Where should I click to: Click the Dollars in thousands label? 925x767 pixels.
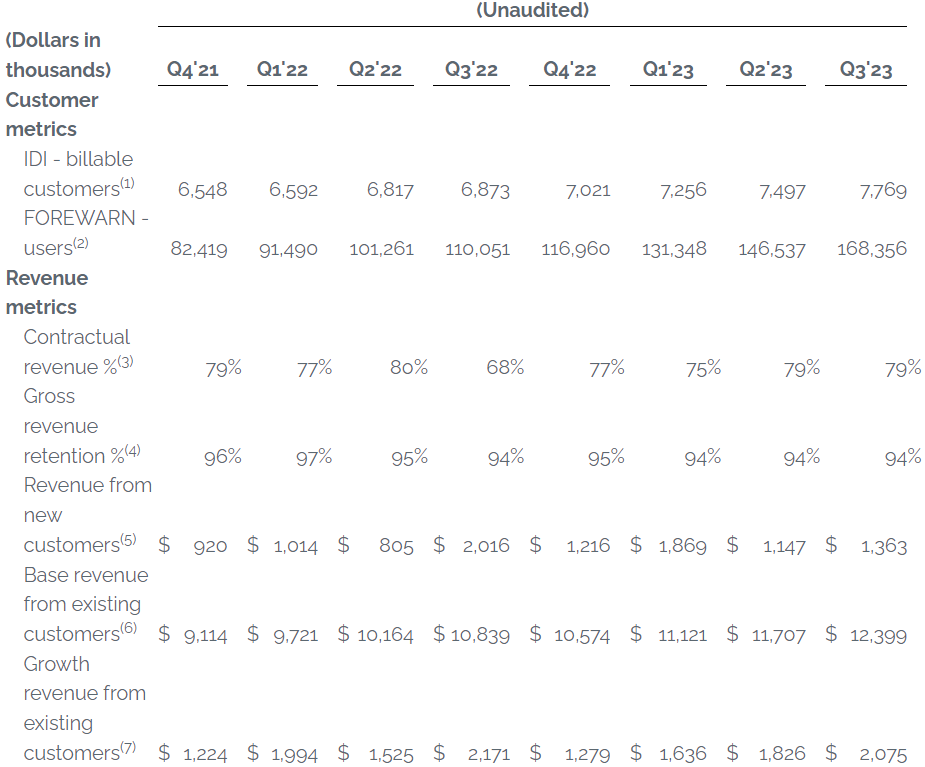tap(56, 55)
